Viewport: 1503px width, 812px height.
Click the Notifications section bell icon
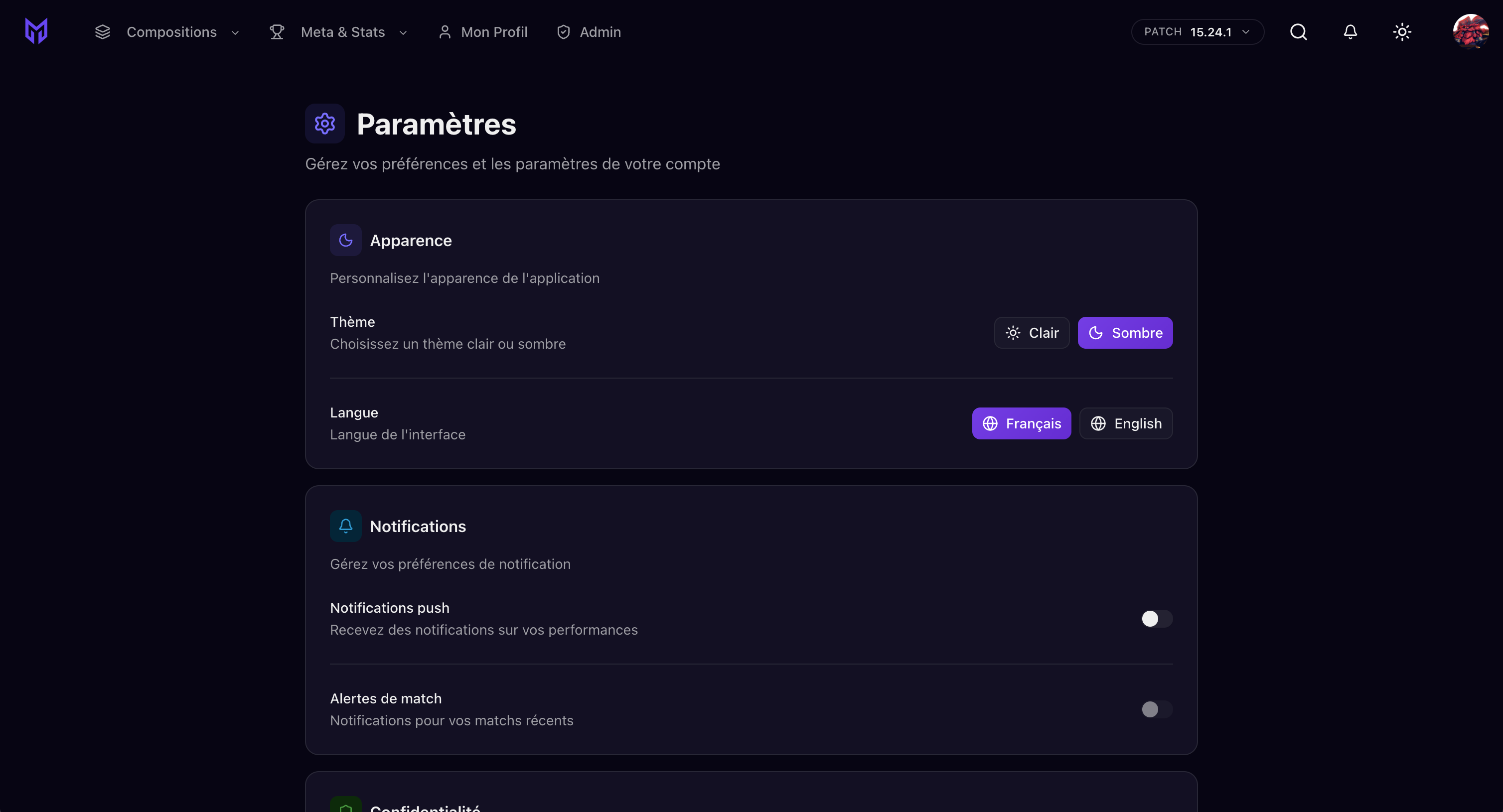[345, 526]
